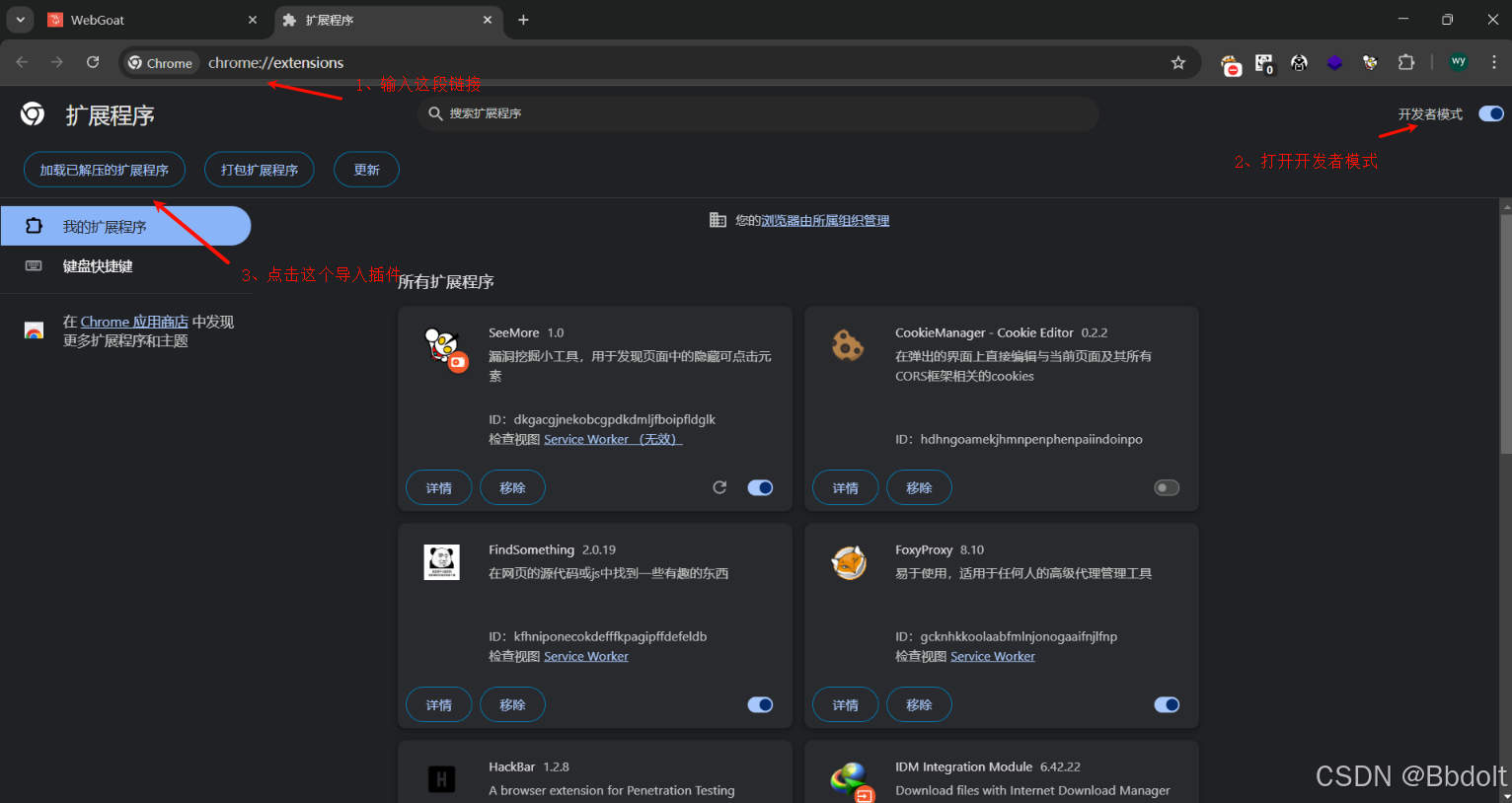Click the FindSomething panda card icon
Screen dimensions: 1512x803
tap(441, 562)
